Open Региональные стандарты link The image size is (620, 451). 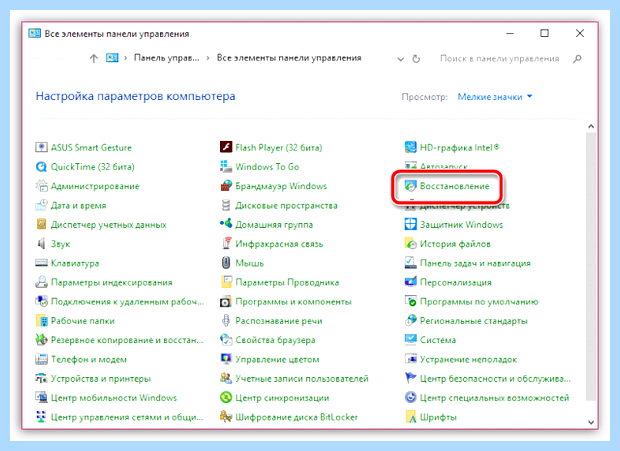474,321
